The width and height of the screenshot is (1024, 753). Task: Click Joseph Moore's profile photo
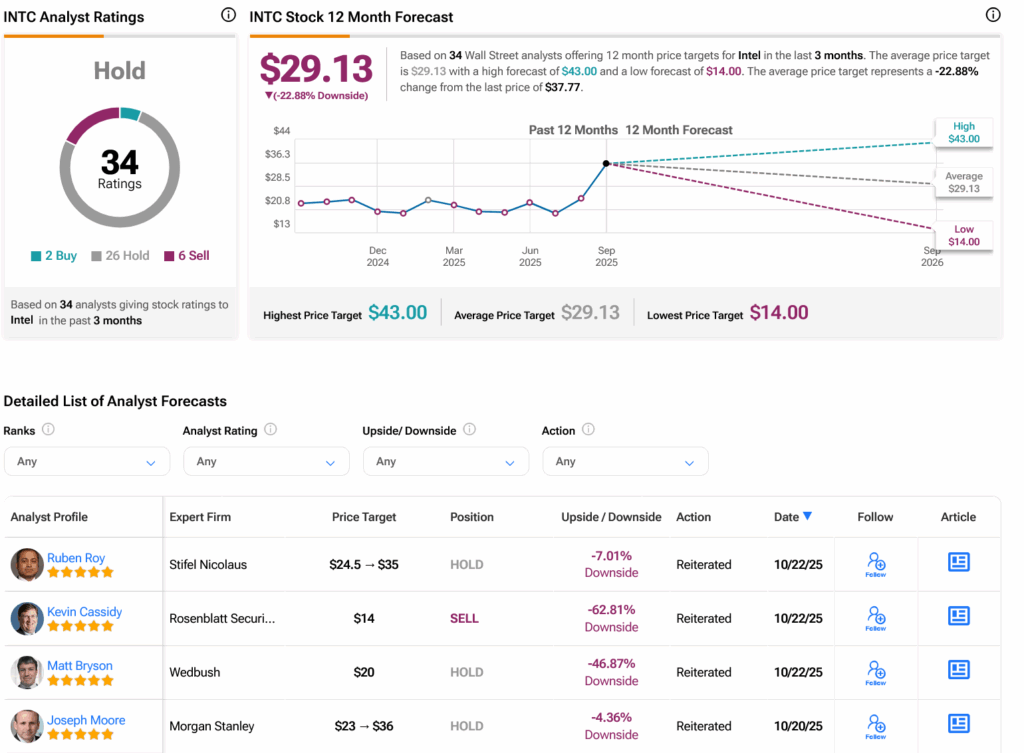27,726
